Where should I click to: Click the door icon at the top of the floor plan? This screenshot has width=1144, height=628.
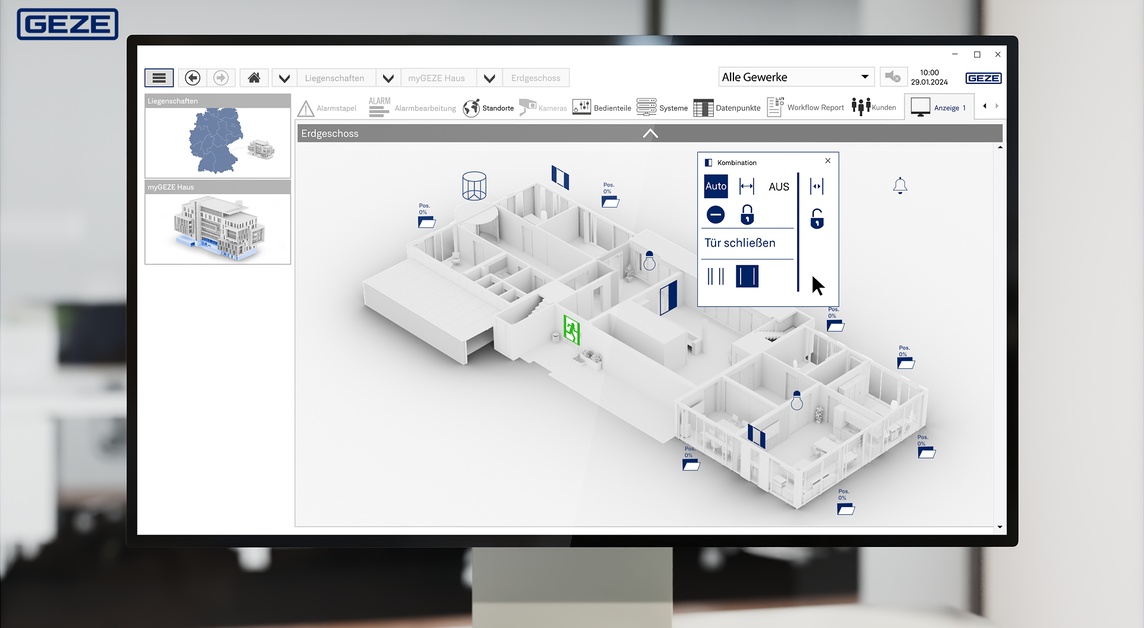[x=560, y=177]
